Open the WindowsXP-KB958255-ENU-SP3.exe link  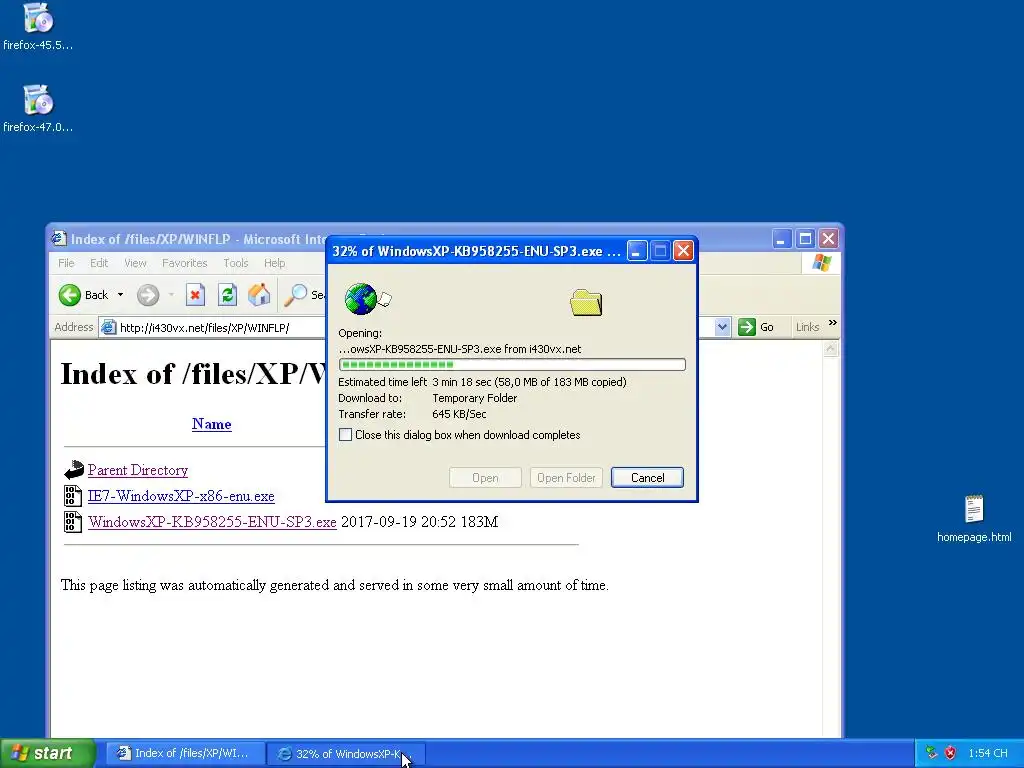tap(212, 522)
